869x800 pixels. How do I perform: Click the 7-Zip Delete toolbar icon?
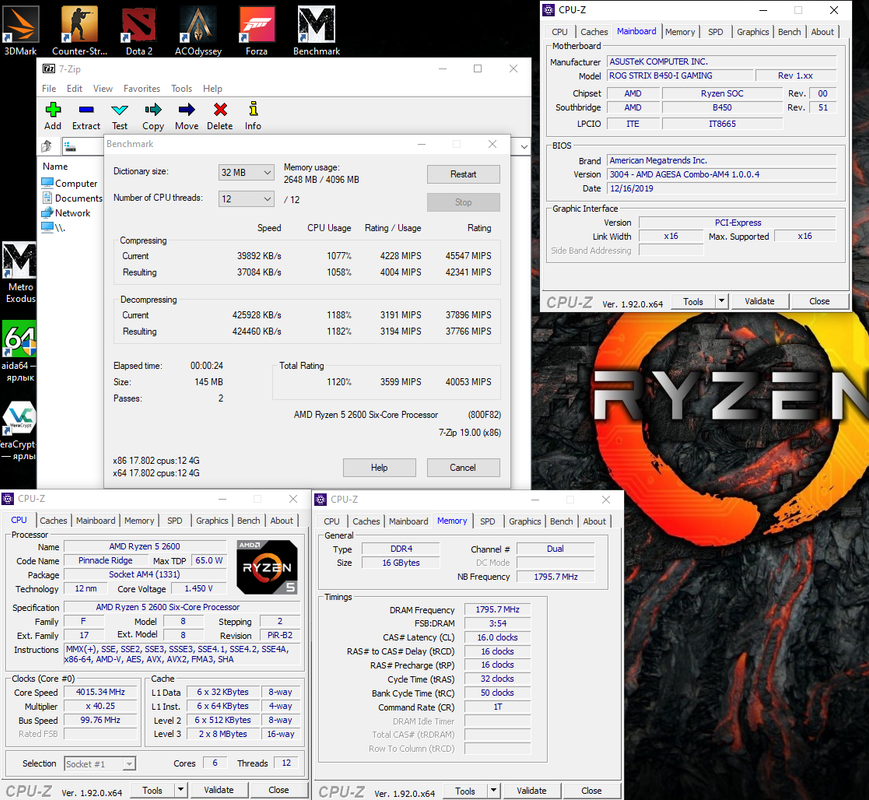pos(220,116)
